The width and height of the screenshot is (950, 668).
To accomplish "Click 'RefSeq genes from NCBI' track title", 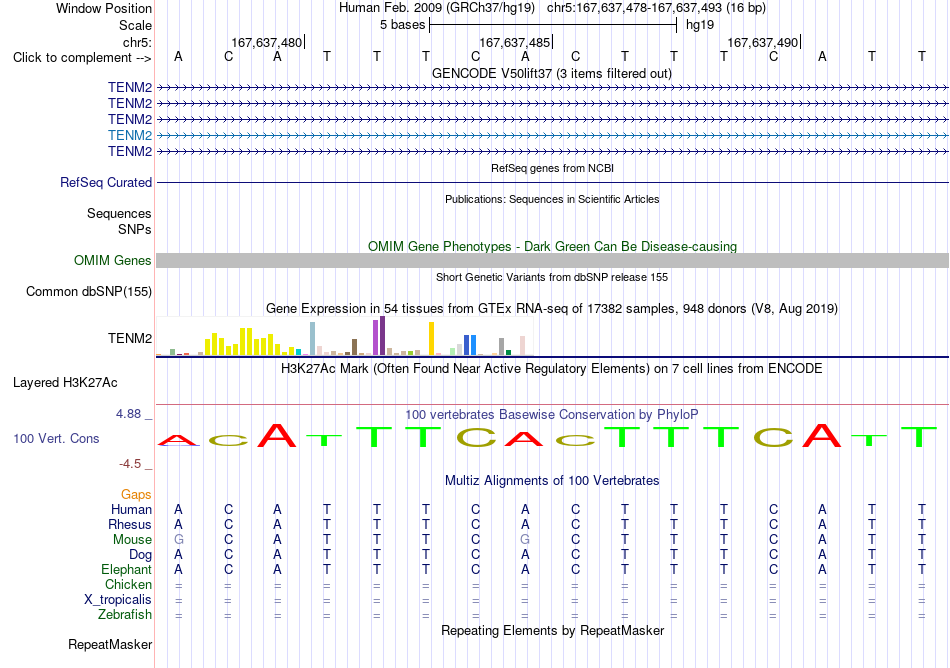I will [x=552, y=168].
